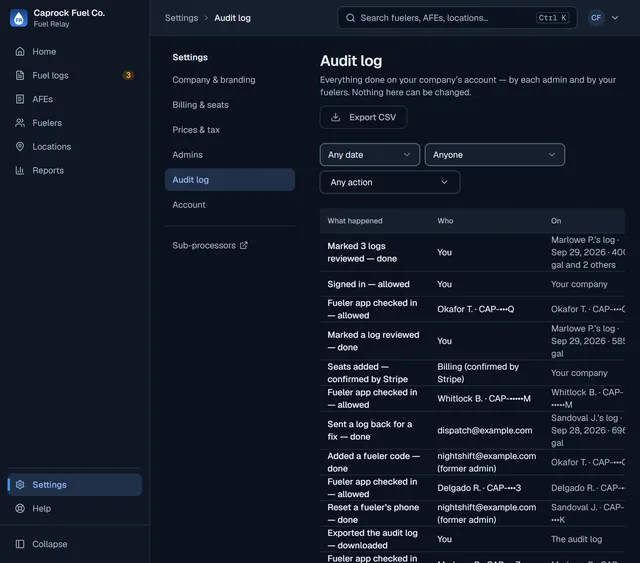Click the download icon on Export CSV

(336, 117)
